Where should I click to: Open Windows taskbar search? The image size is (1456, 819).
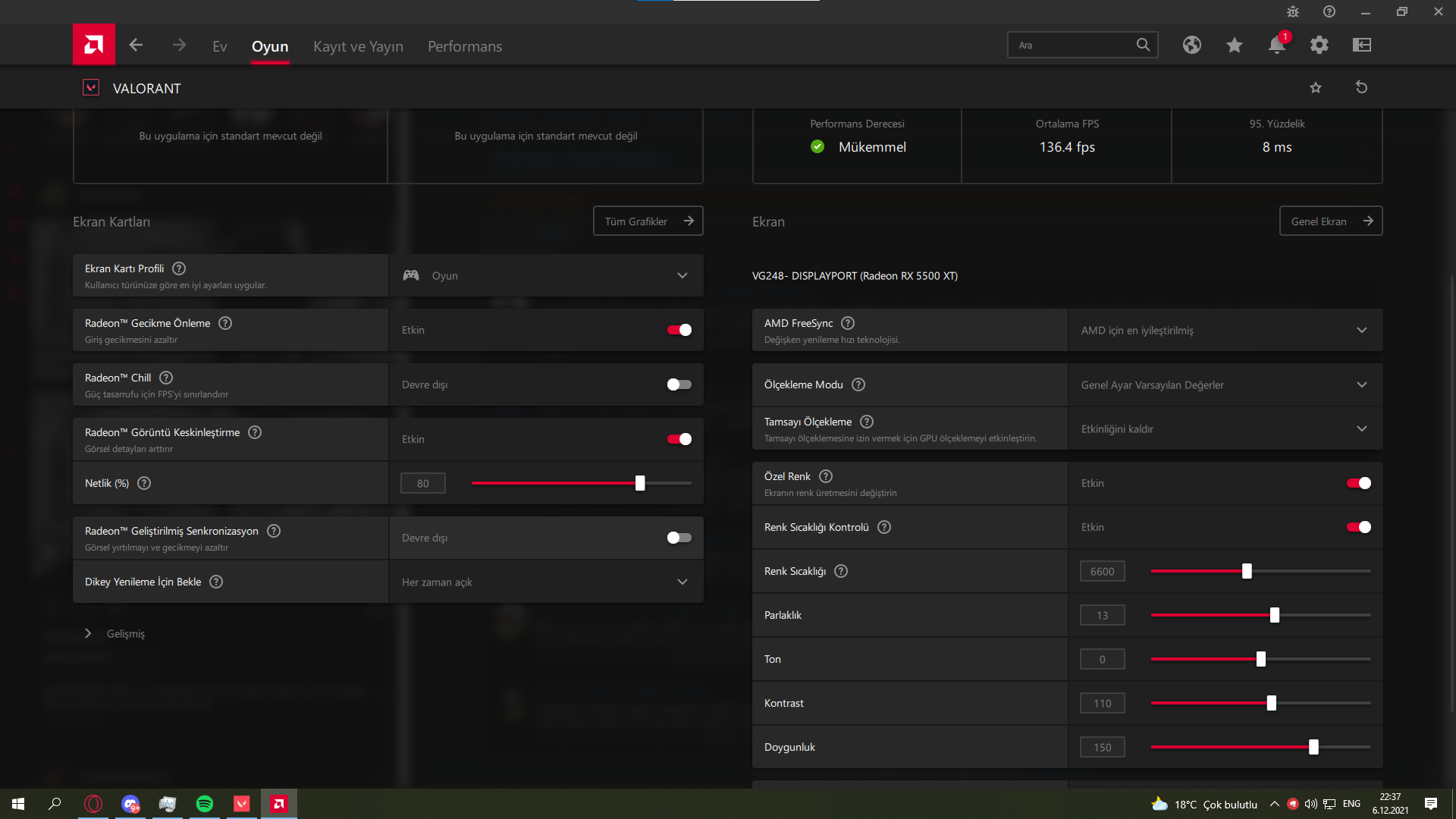click(55, 804)
